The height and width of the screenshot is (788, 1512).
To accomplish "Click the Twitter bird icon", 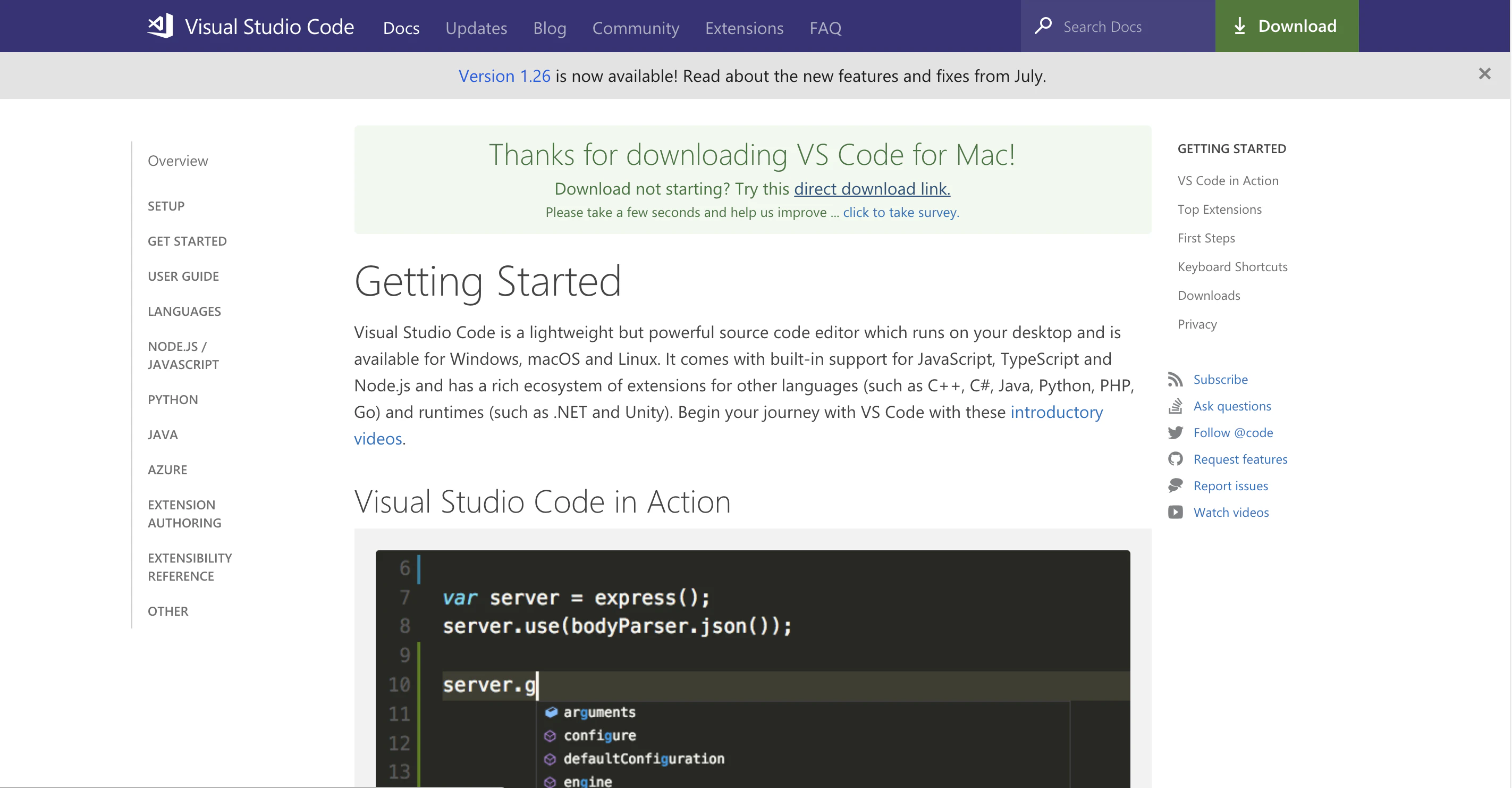I will [1175, 433].
